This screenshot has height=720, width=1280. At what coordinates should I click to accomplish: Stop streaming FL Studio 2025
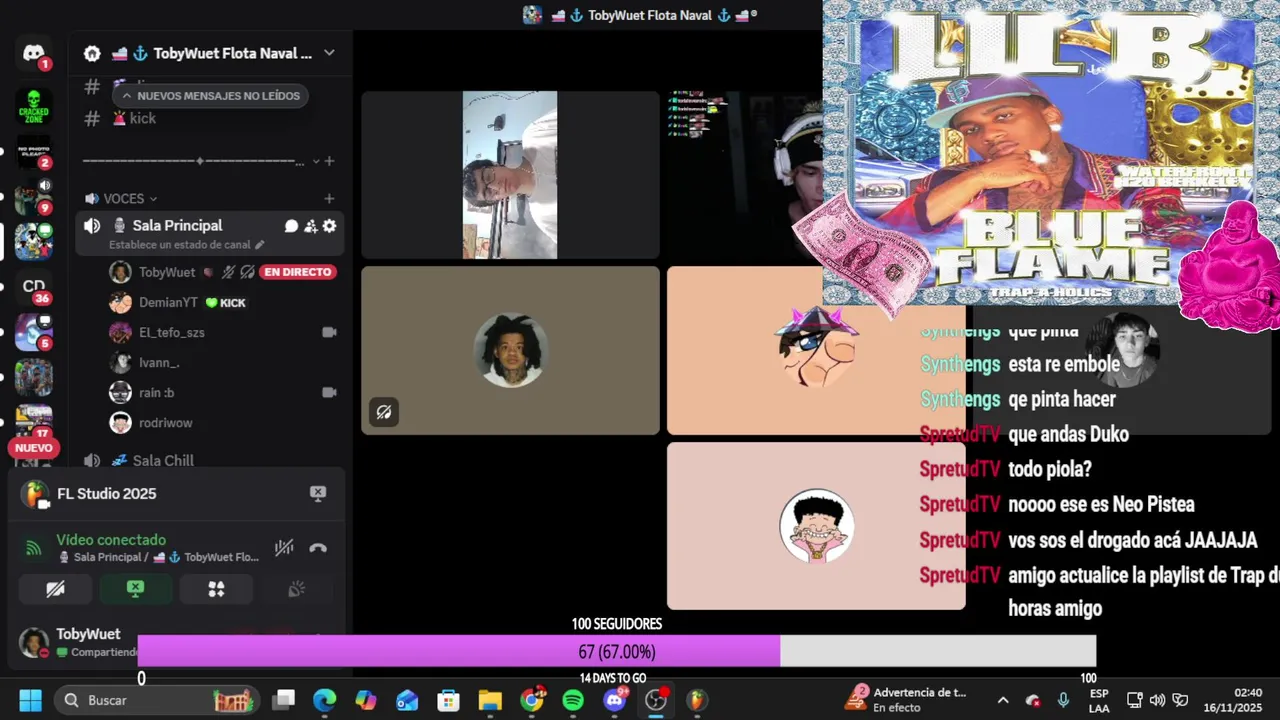pyautogui.click(x=318, y=493)
